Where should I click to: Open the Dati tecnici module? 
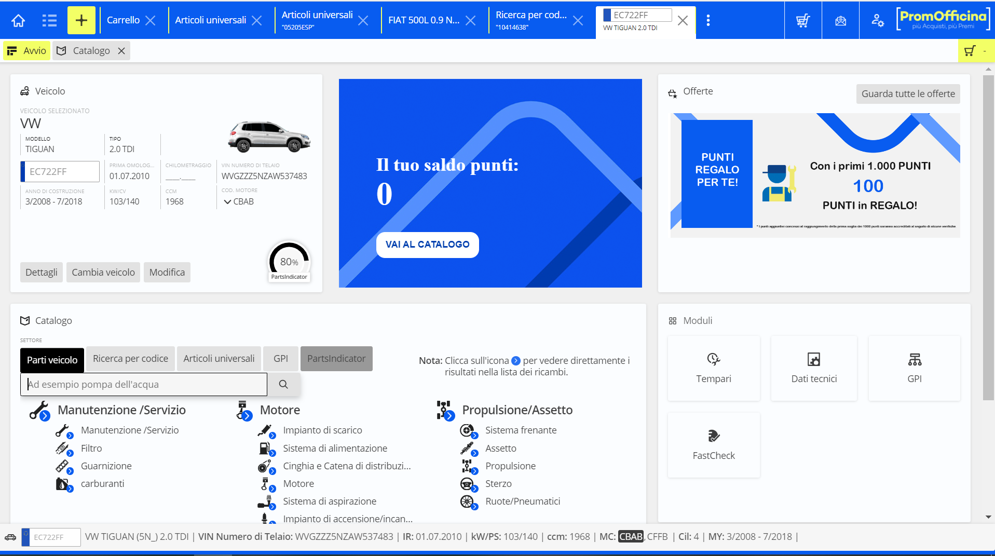814,368
